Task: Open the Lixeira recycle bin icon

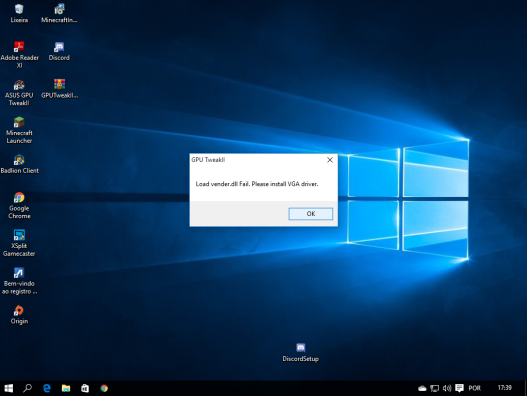Action: (x=19, y=13)
